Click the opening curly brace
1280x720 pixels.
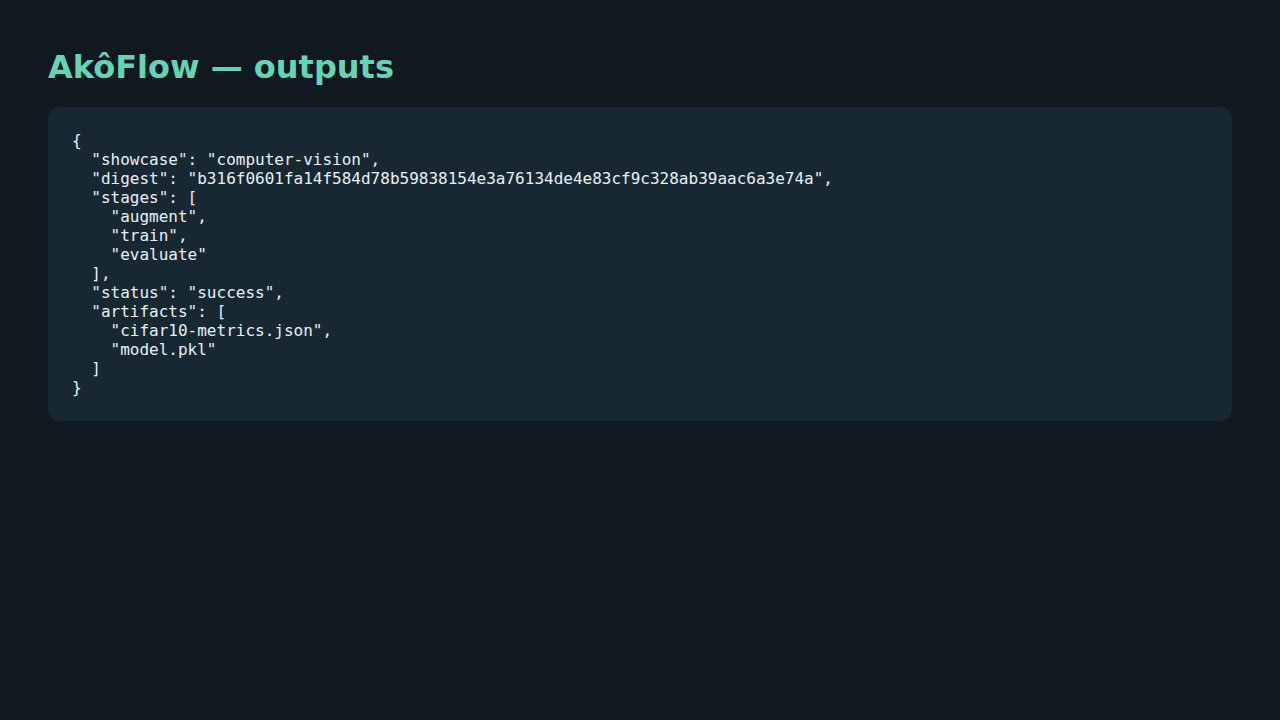pyautogui.click(x=77, y=141)
